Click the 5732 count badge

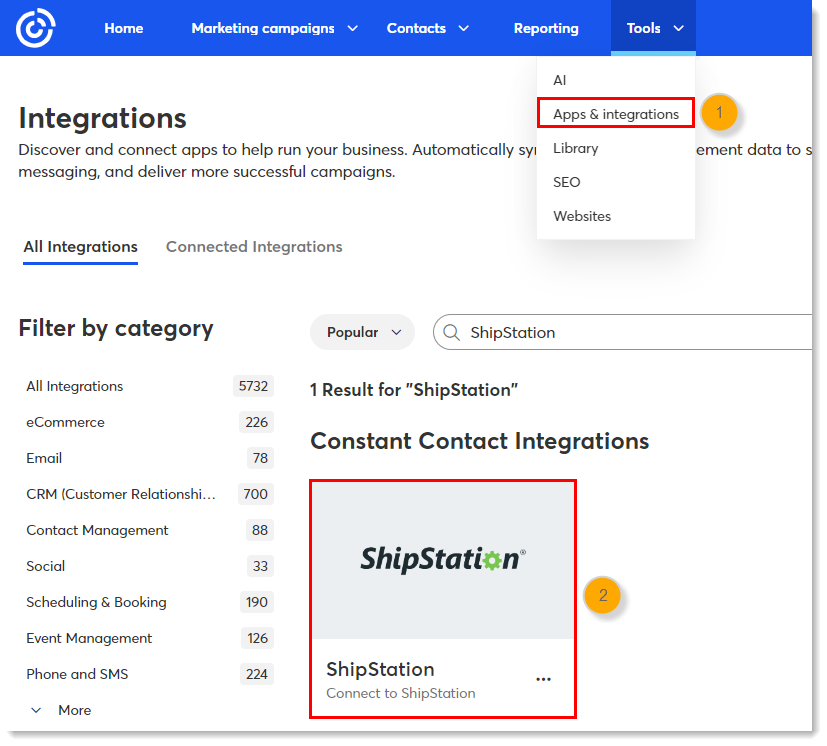pos(253,386)
